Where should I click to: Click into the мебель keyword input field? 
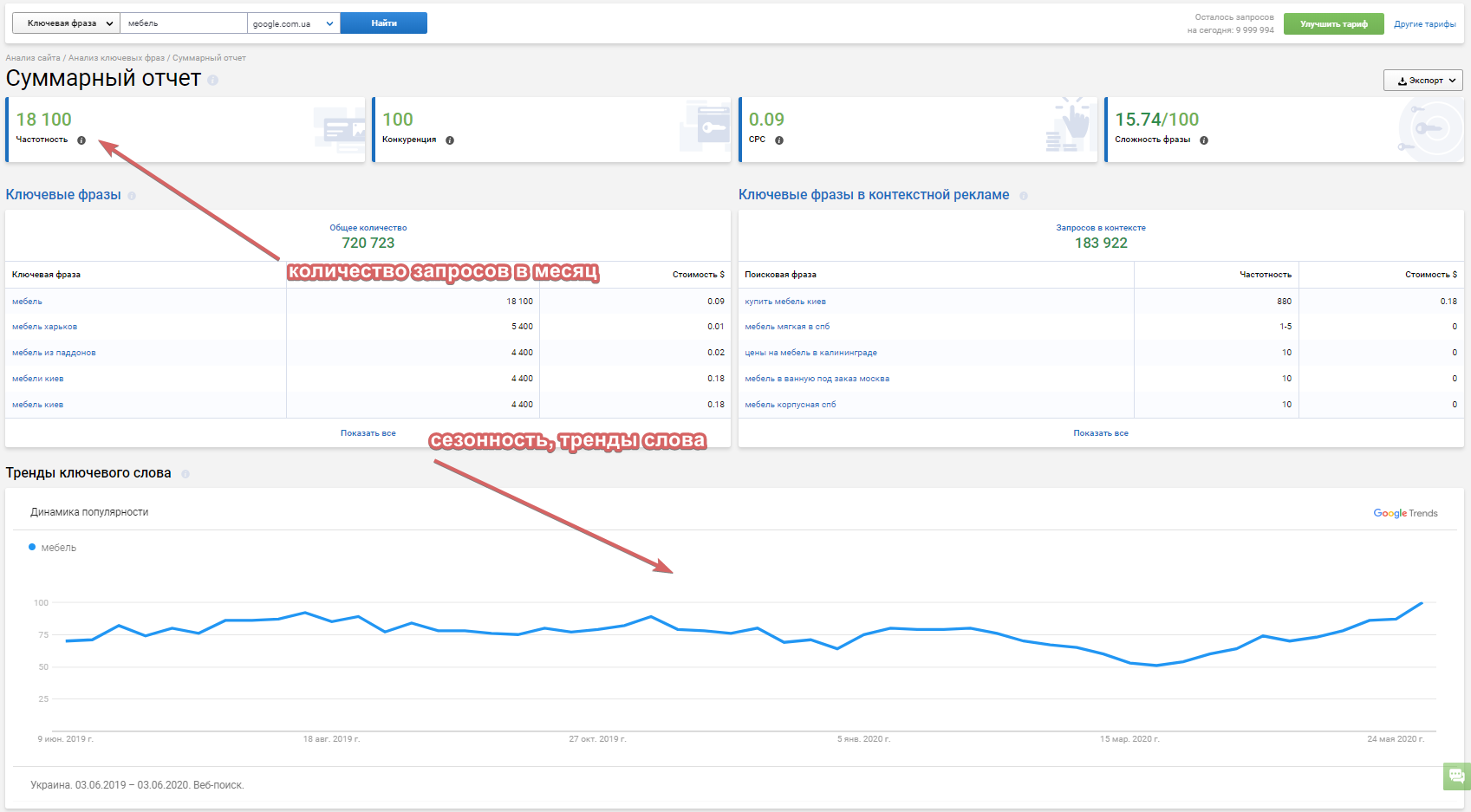point(183,23)
